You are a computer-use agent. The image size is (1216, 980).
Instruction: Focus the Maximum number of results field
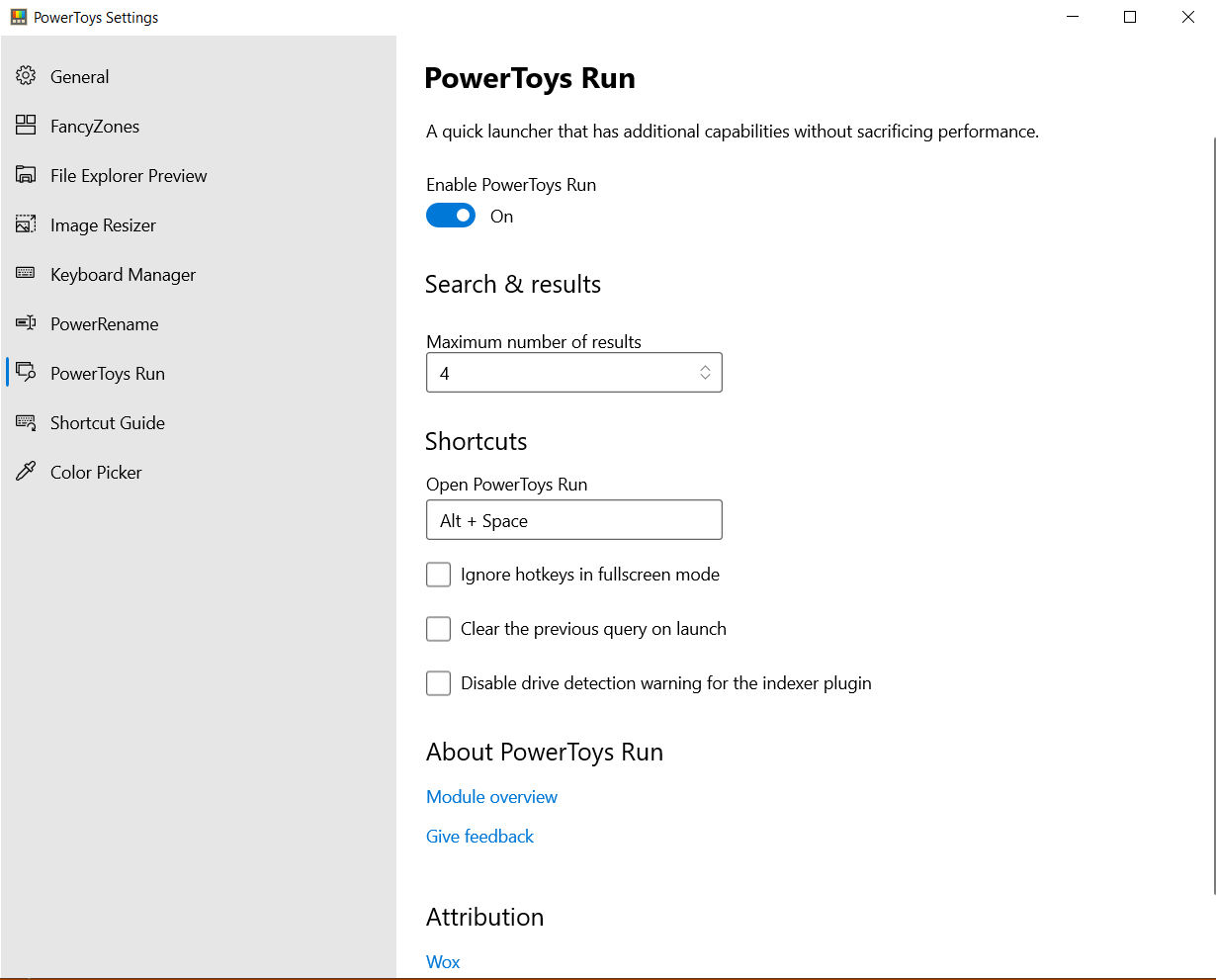574,373
